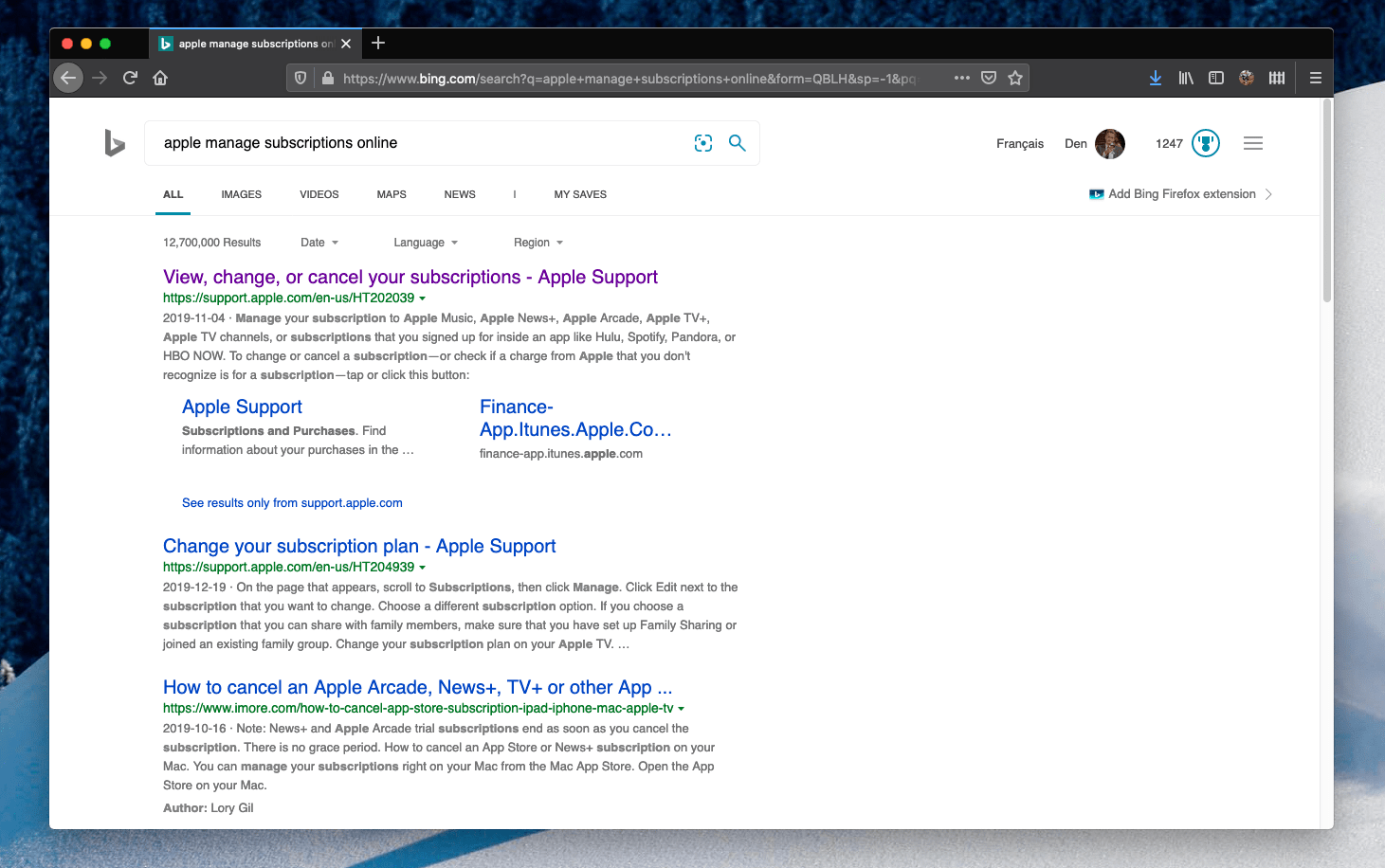This screenshot has height=868, width=1385.
Task: Click the fence-shaped extension icon
Action: coord(1277,78)
